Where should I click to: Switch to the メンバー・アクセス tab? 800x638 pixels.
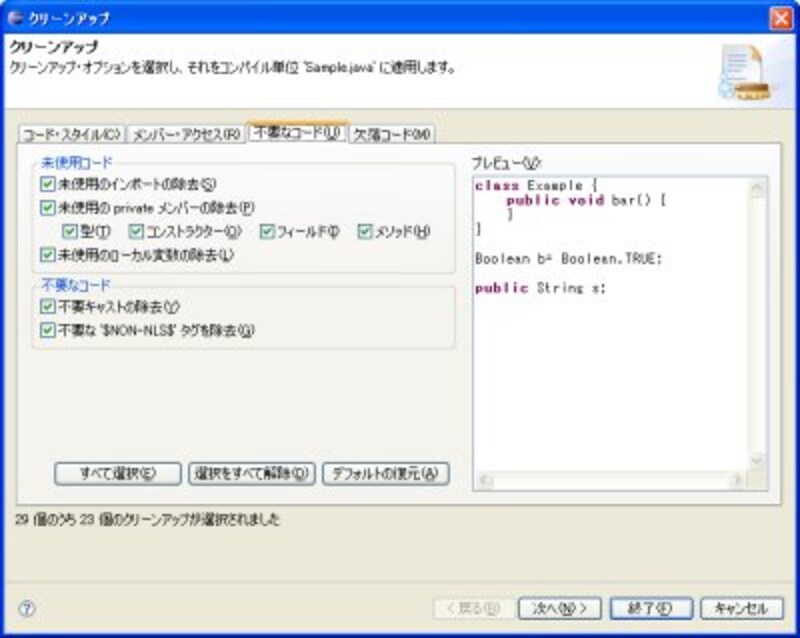click(186, 134)
